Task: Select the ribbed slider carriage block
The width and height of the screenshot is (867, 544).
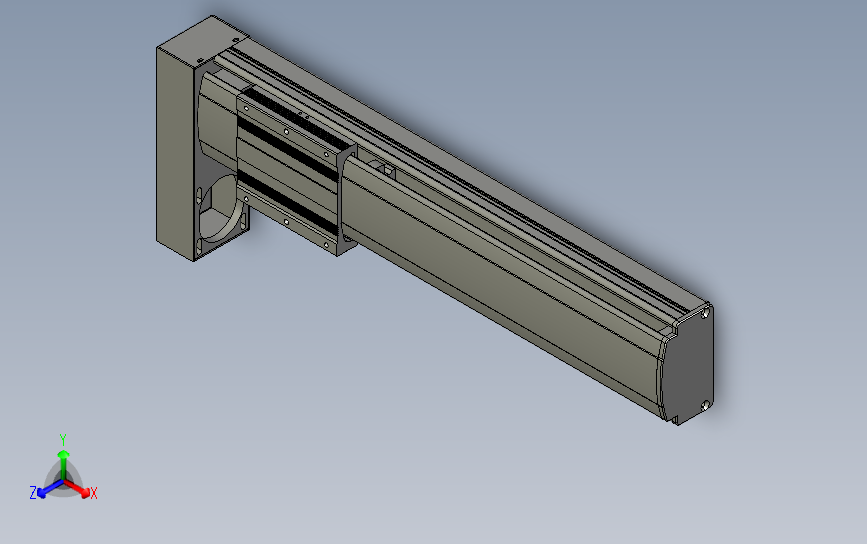Action: coord(296,170)
